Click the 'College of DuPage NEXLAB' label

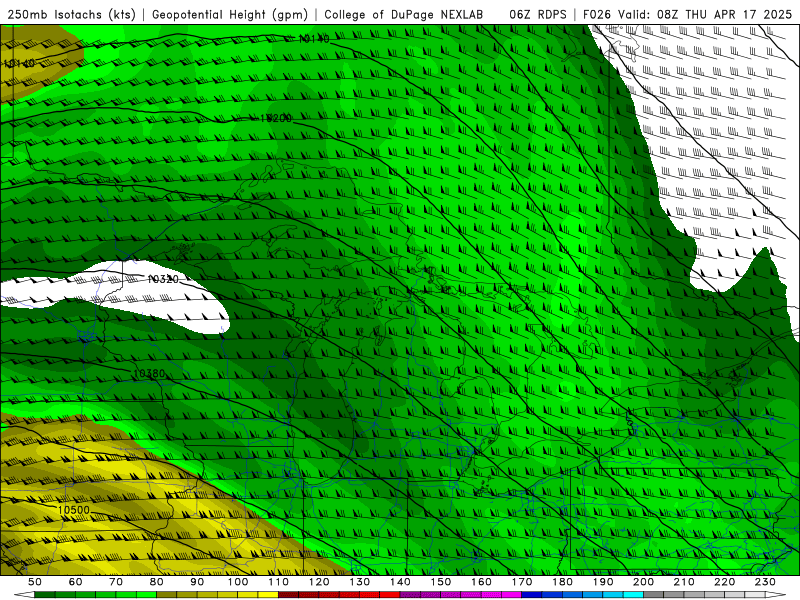pos(403,14)
